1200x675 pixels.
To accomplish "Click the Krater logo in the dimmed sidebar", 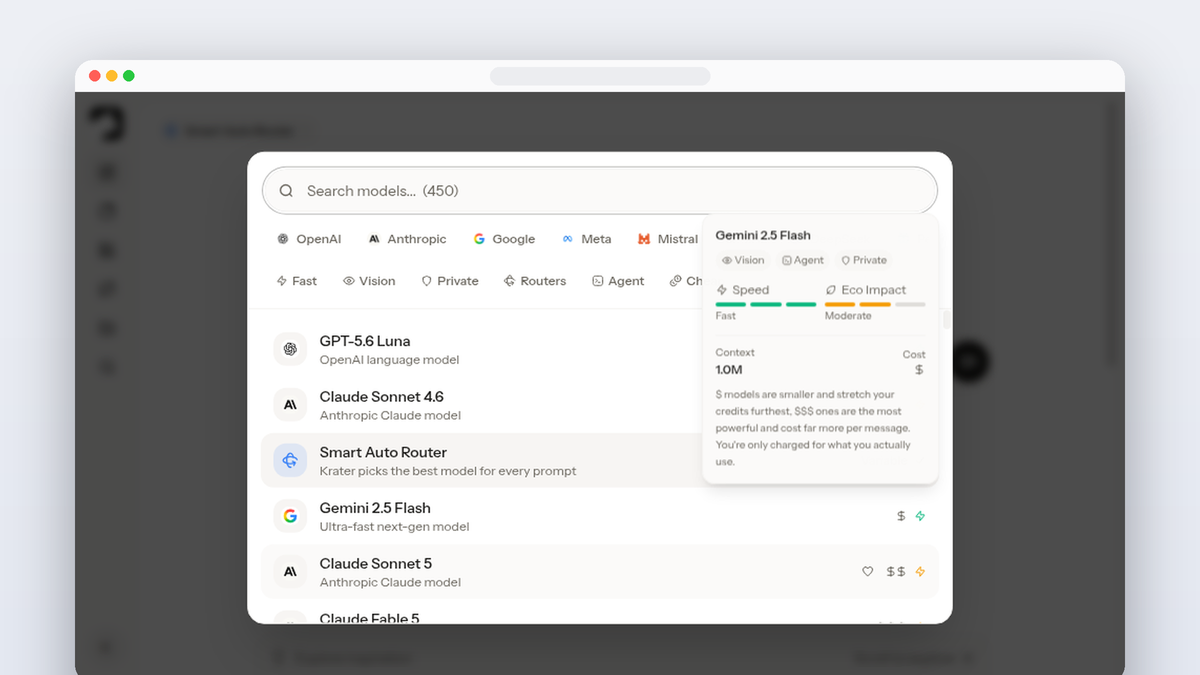I will (x=107, y=125).
